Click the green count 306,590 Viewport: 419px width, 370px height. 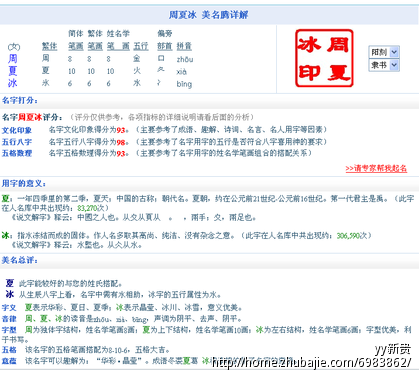[x=348, y=236]
